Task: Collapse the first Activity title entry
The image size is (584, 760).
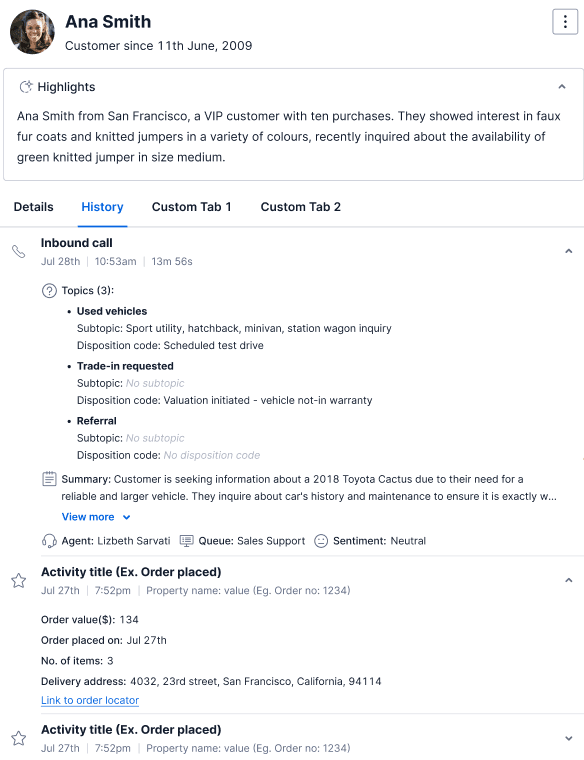Action: [x=568, y=580]
